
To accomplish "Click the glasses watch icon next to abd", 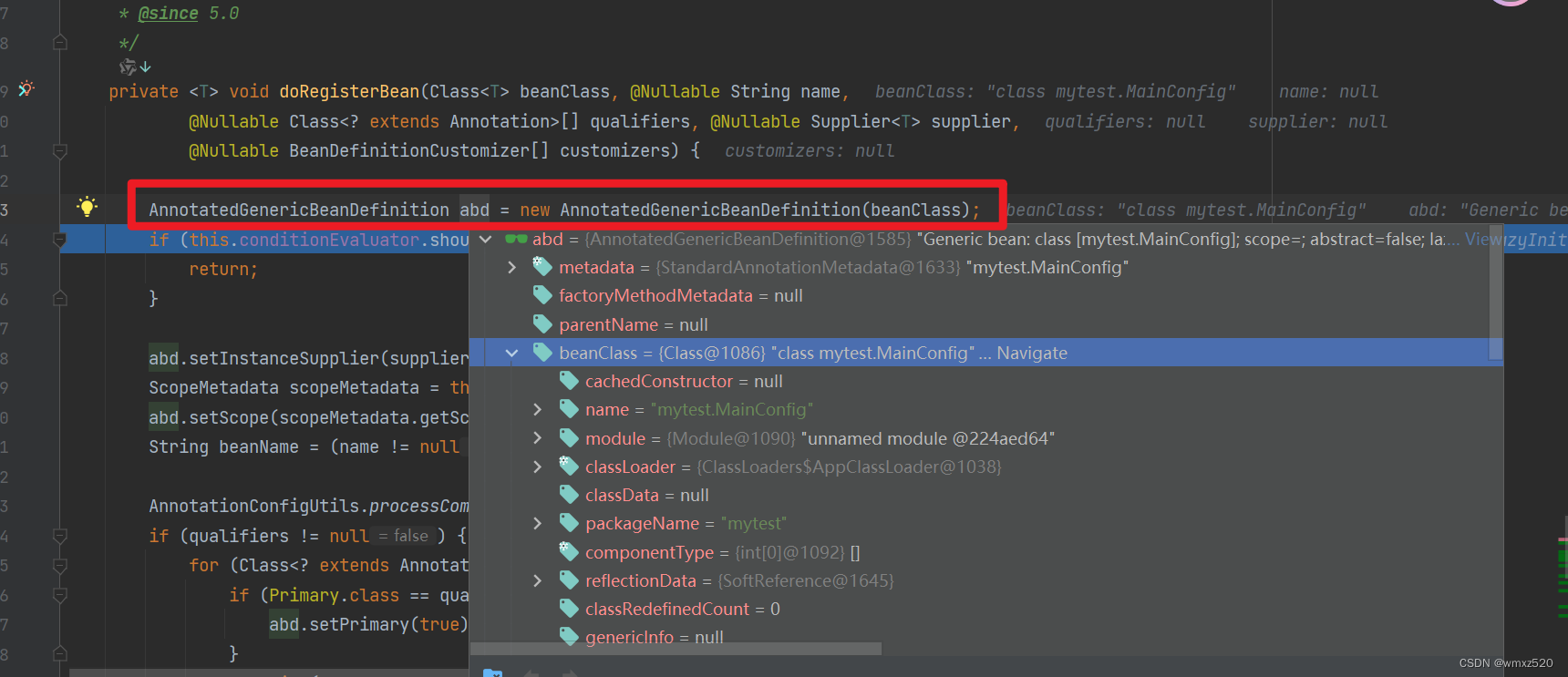I will click(516, 239).
